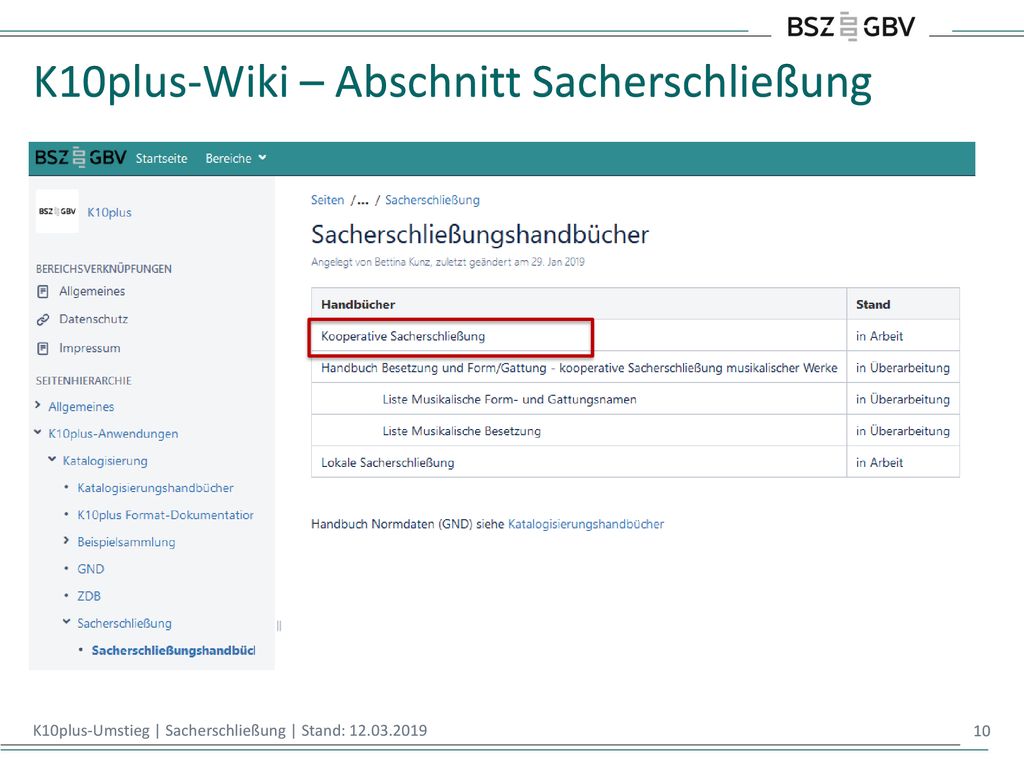Screen dimensions: 1024x768
Task: Open Katalogisierungshandbücher in the page tree
Action: coord(155,488)
